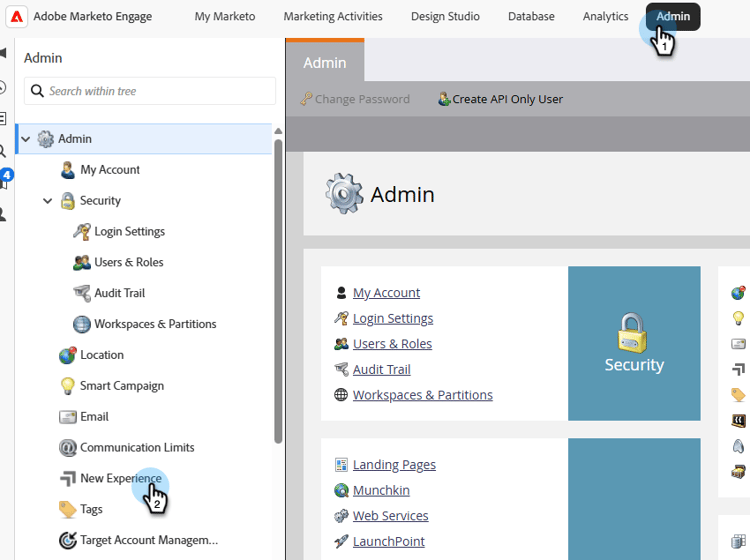Click the magnifier icon in tree search
Image resolution: width=750 pixels, height=560 pixels.
click(x=37, y=91)
